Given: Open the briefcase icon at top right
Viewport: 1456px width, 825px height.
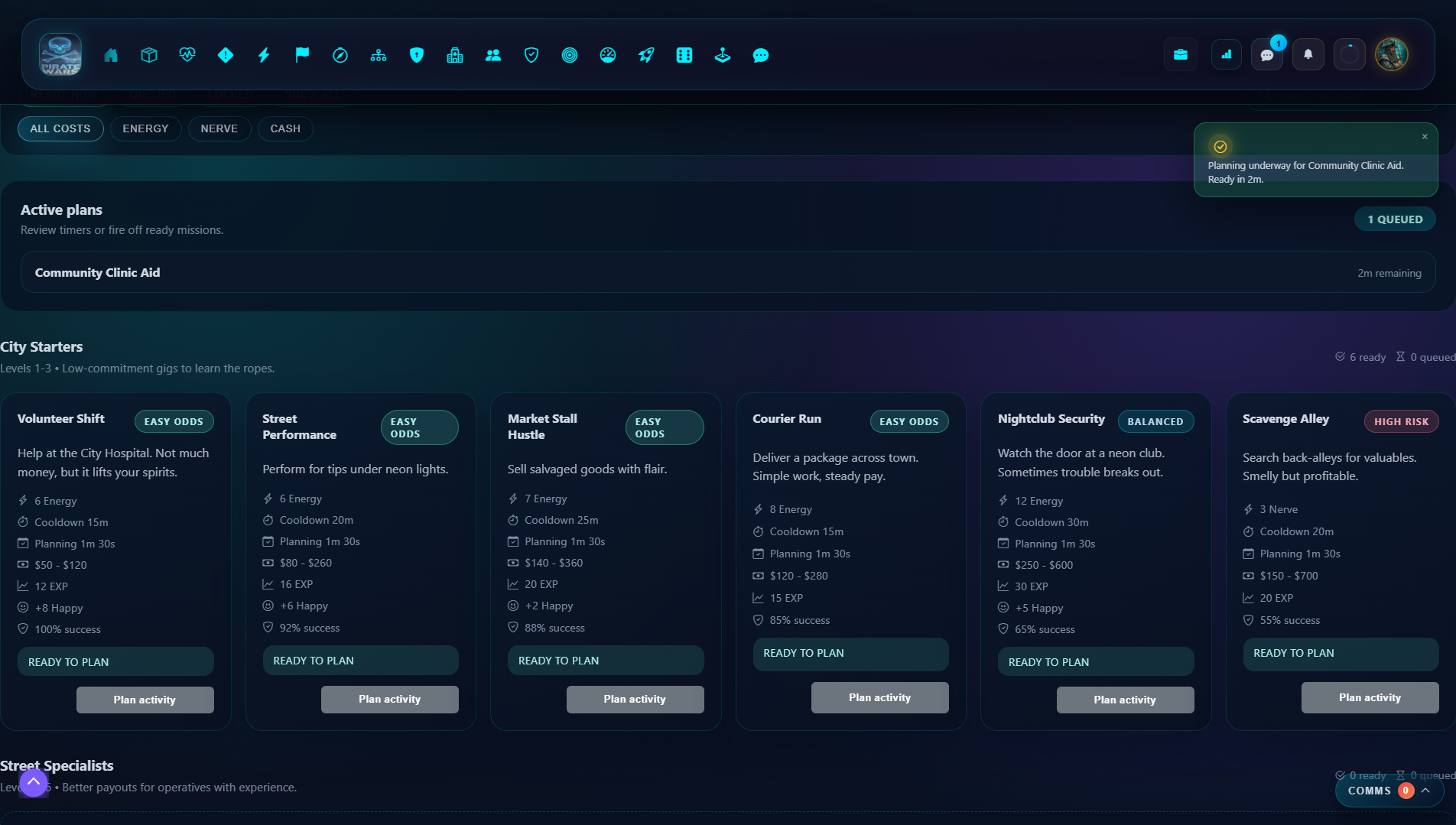Looking at the screenshot, I should coord(1181,55).
